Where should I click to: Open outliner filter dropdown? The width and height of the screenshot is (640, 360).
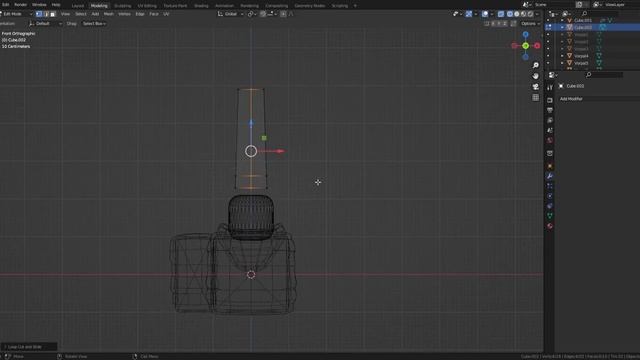567,14
